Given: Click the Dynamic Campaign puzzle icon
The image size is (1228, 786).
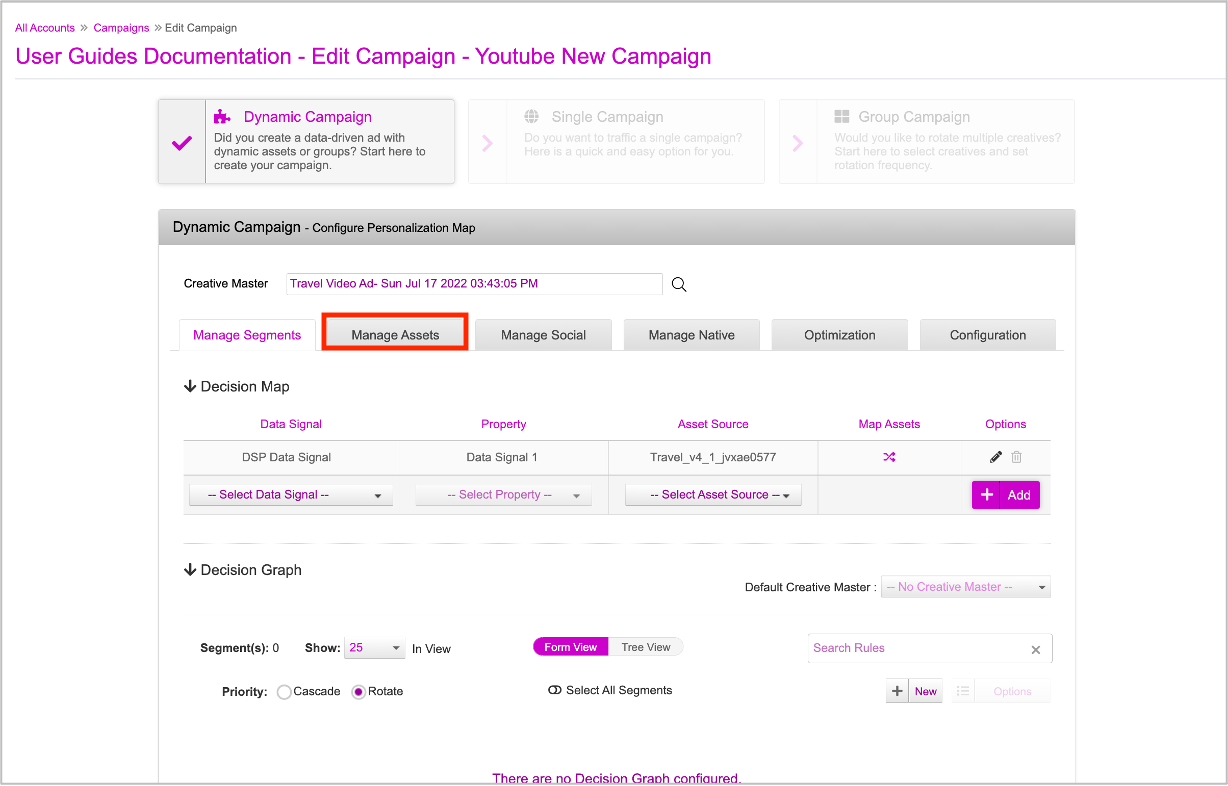Looking at the screenshot, I should point(222,117).
